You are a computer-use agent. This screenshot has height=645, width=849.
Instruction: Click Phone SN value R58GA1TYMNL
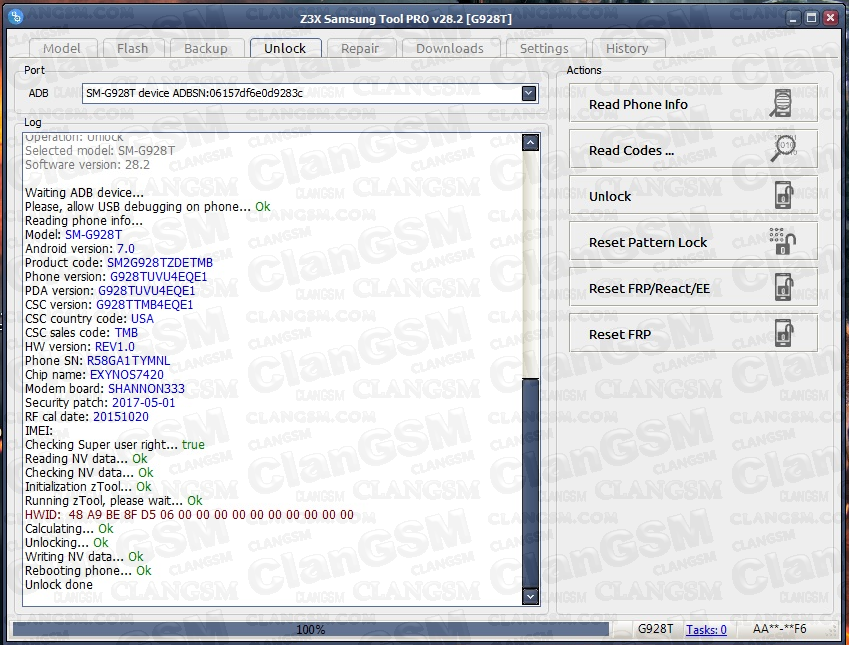[x=128, y=361]
